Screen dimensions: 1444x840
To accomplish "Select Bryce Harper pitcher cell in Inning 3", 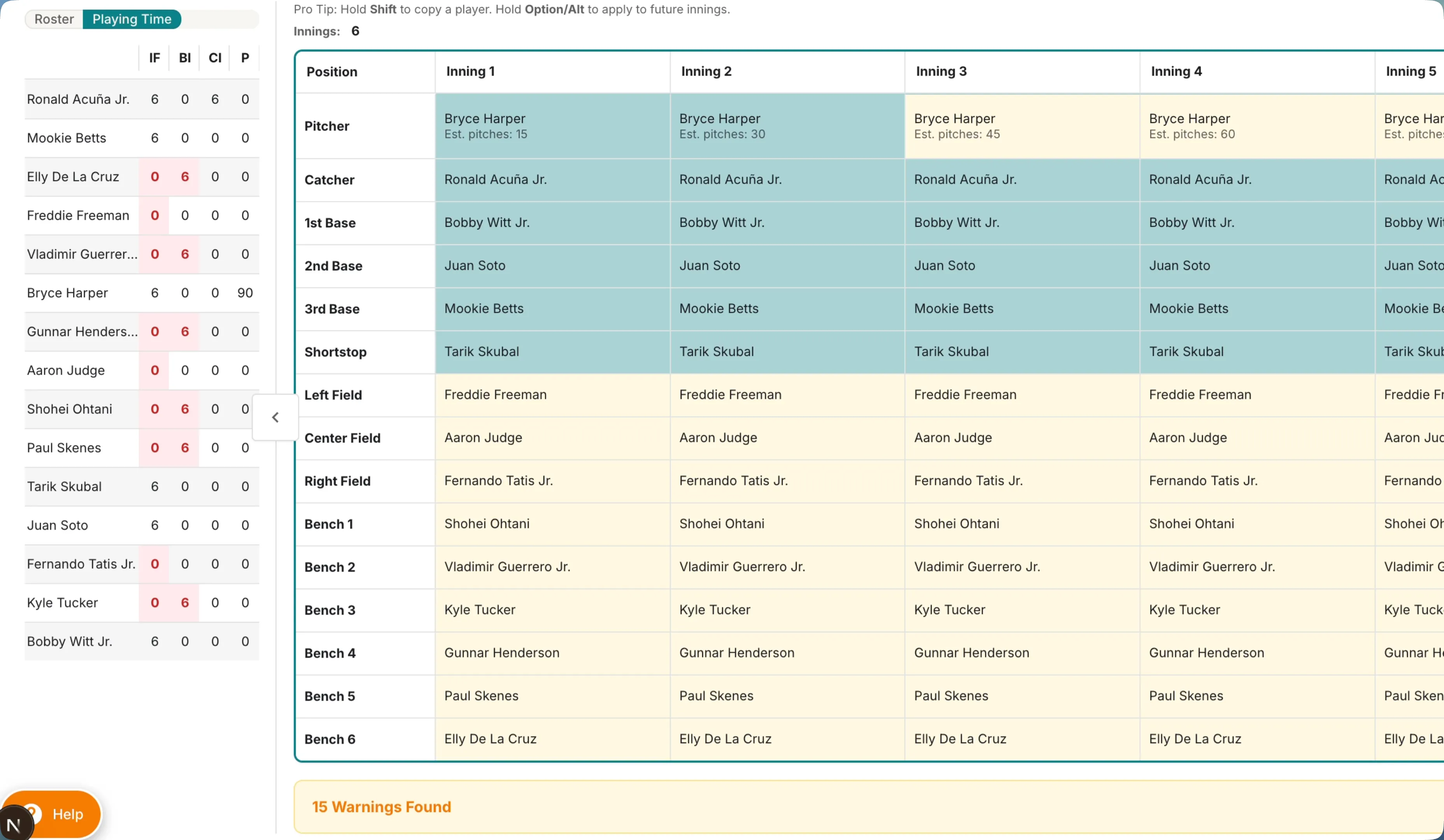I will click(x=1022, y=126).
